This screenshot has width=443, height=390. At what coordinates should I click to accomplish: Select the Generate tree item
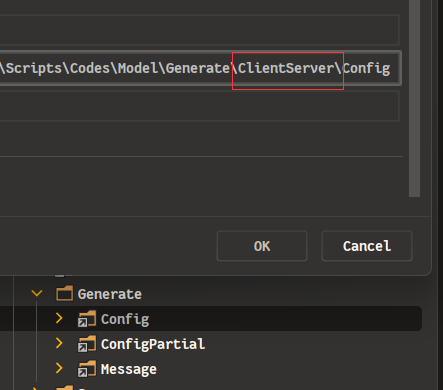pyautogui.click(x=110, y=294)
